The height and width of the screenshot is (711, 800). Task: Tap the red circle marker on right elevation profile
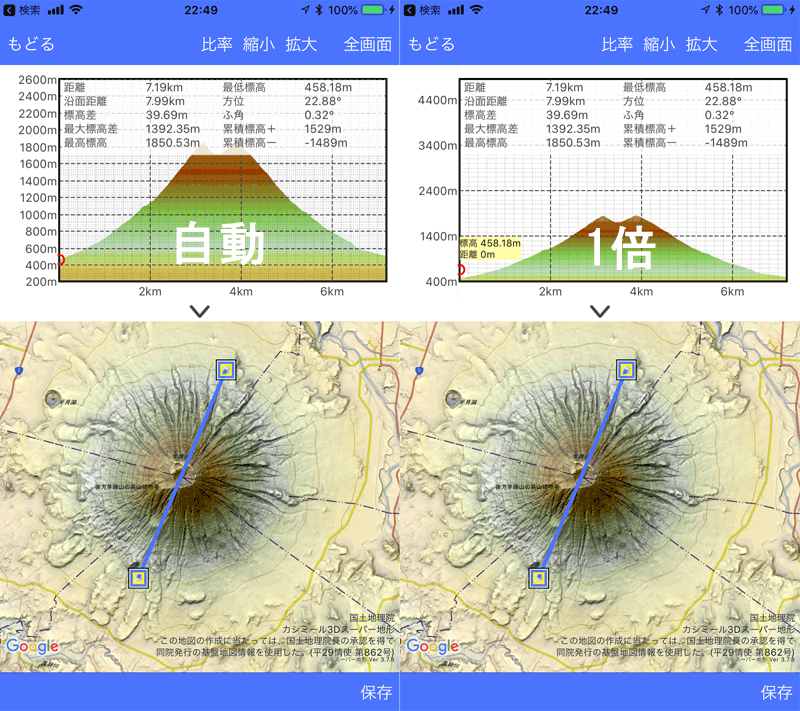[x=460, y=269]
